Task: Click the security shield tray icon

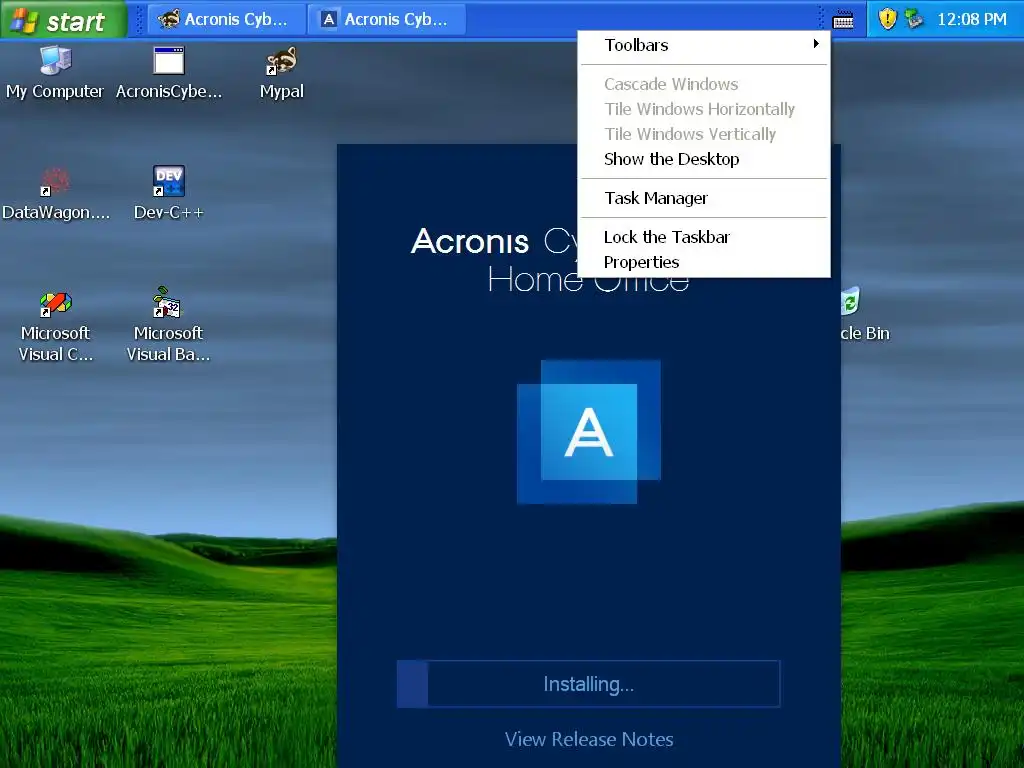Action: [x=887, y=19]
